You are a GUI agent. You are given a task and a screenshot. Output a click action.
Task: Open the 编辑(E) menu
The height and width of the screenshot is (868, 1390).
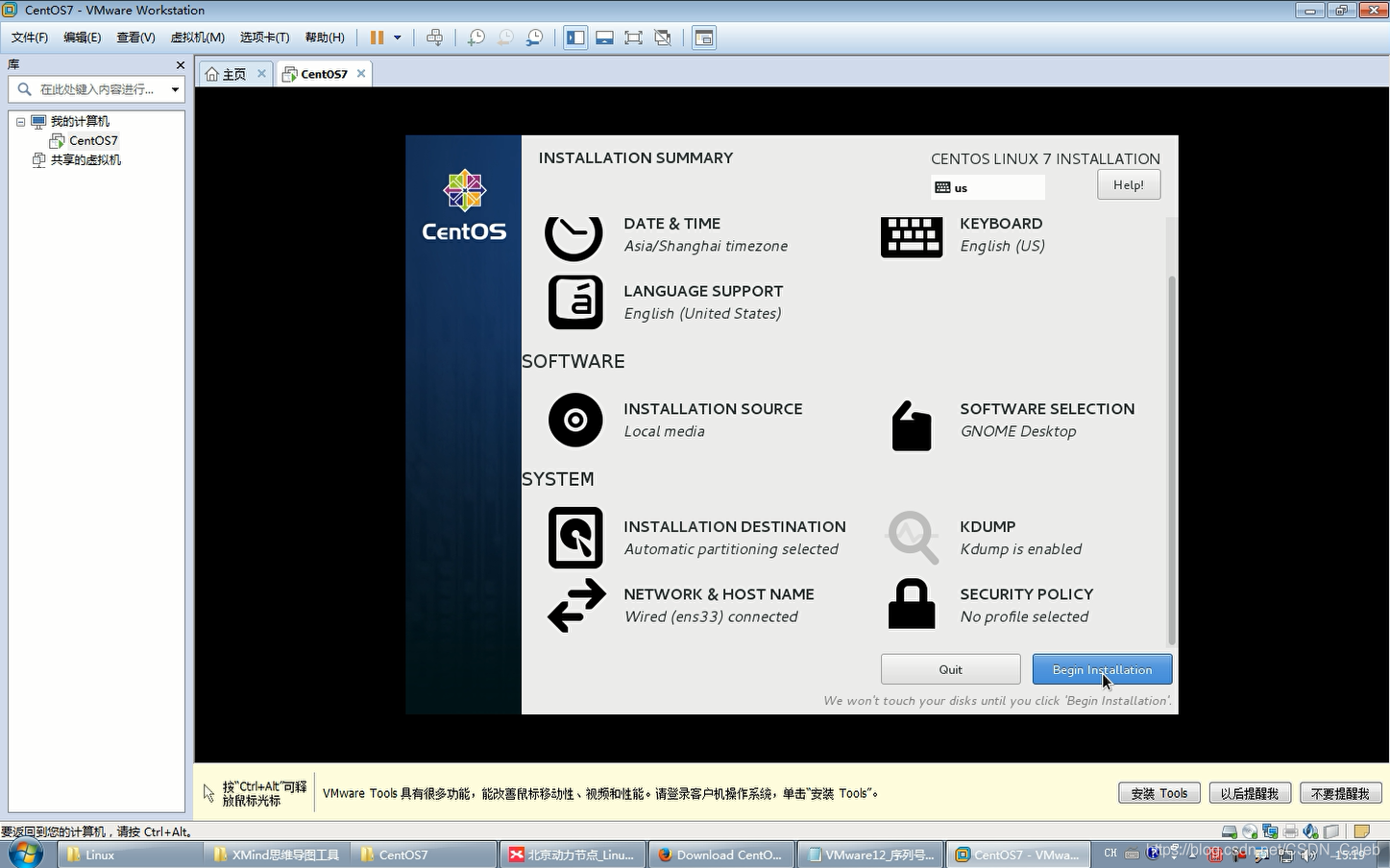pos(82,37)
